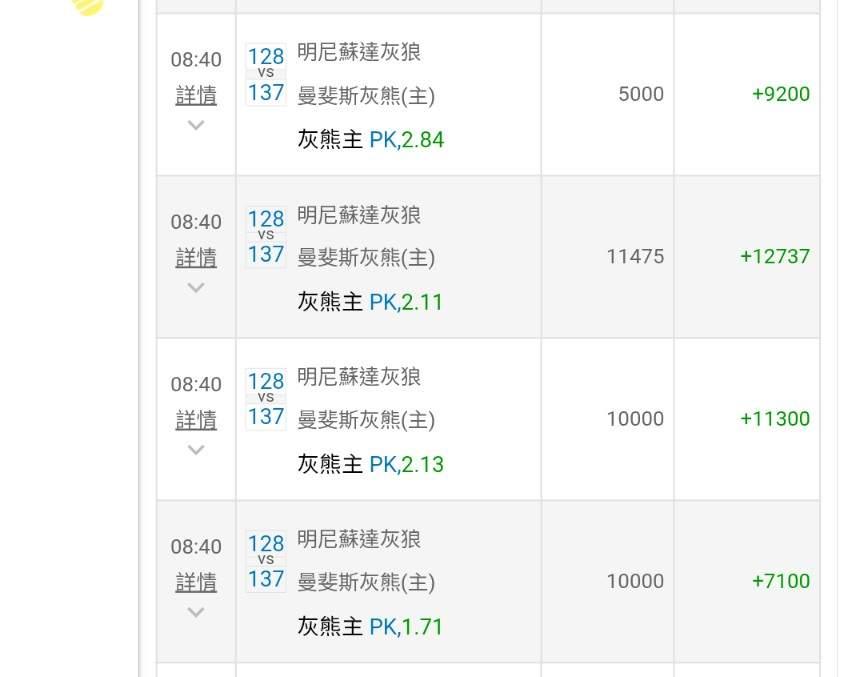Expand the chevron in the PK,2.84 row
The width and height of the screenshot is (864, 677).
coord(196,126)
